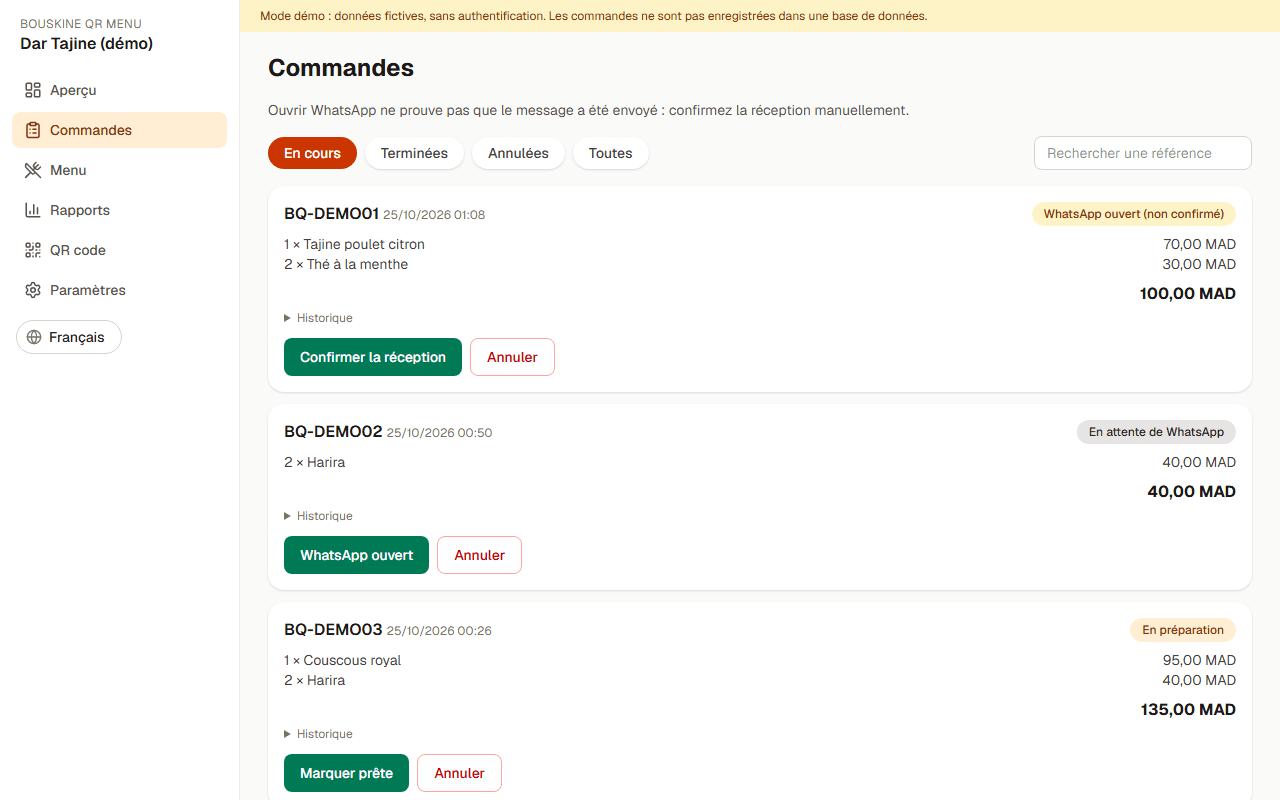Image resolution: width=1280 pixels, height=800 pixels.
Task: Cancel order BQ-DEMO01 with Annuler
Action: click(512, 357)
